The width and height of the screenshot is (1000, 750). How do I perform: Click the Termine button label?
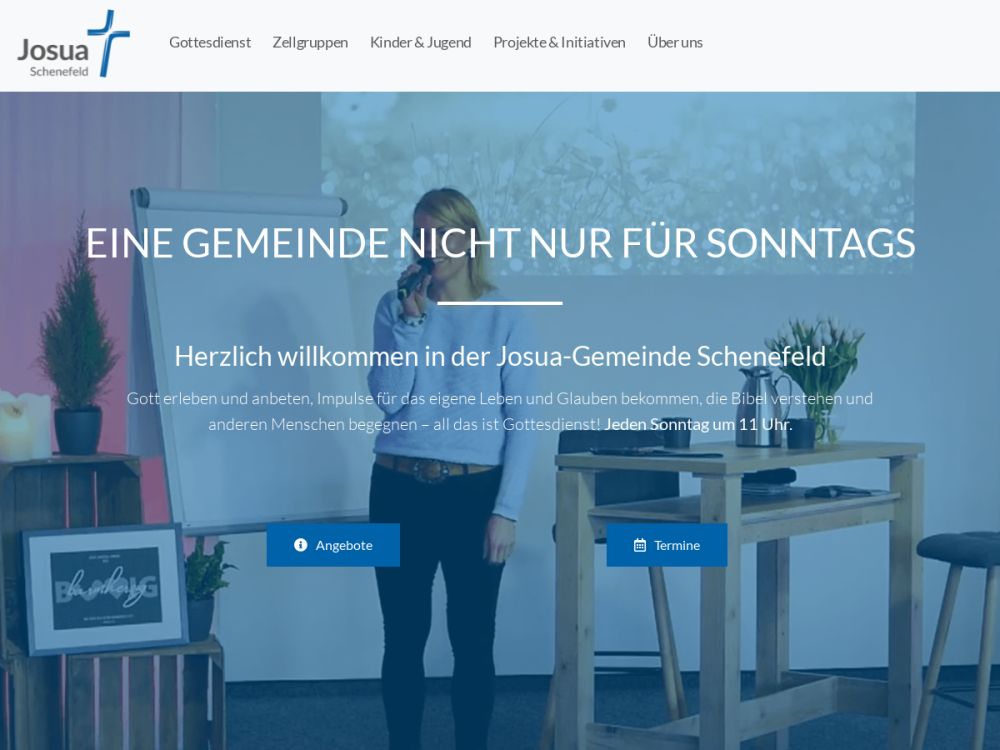[677, 545]
